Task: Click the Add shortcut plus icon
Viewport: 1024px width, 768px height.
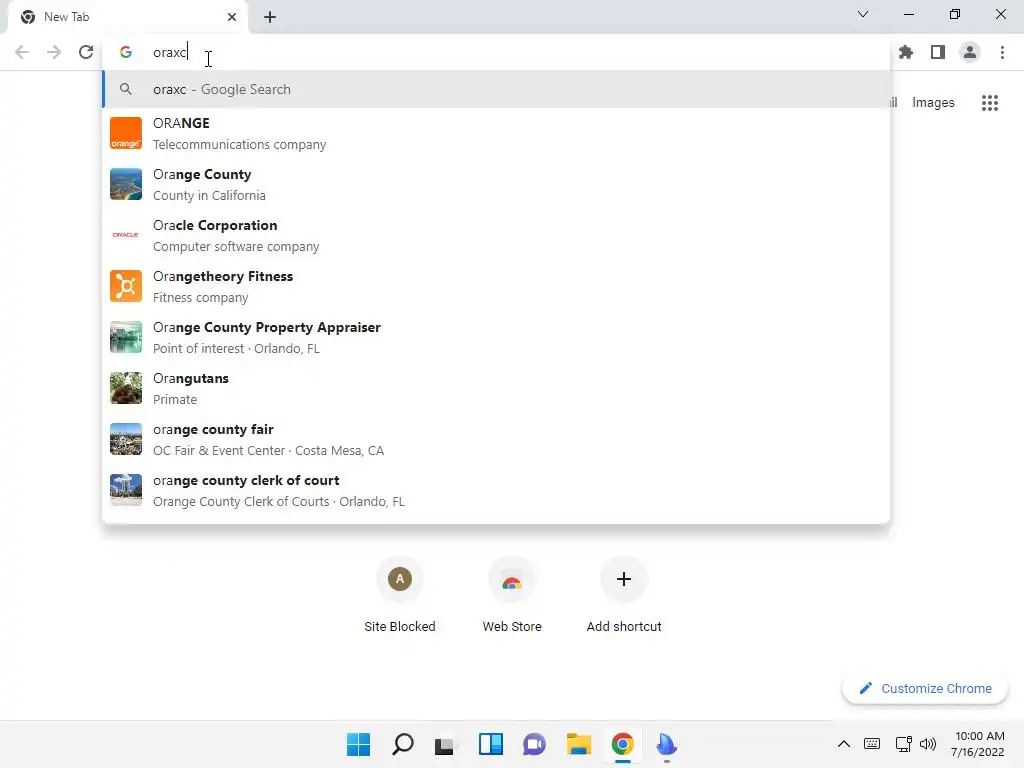Action: 624,579
